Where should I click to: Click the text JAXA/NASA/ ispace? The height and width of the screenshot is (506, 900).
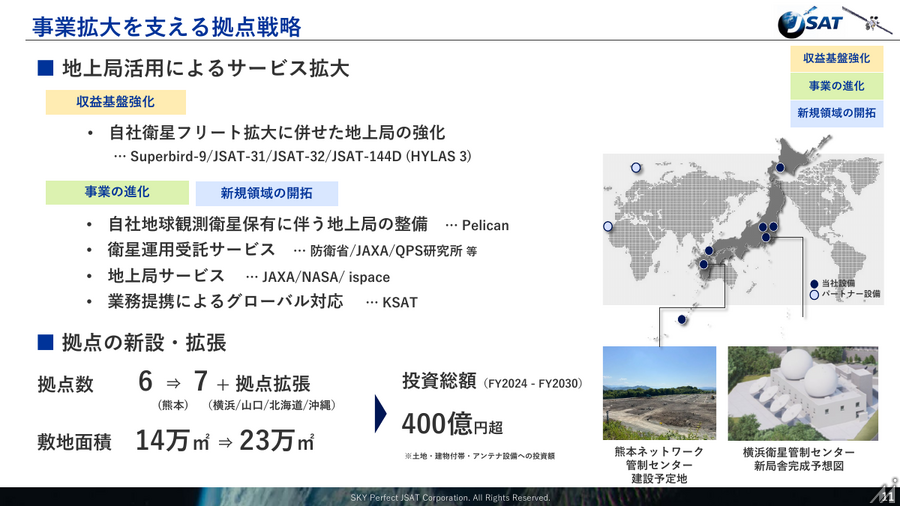coord(326,277)
